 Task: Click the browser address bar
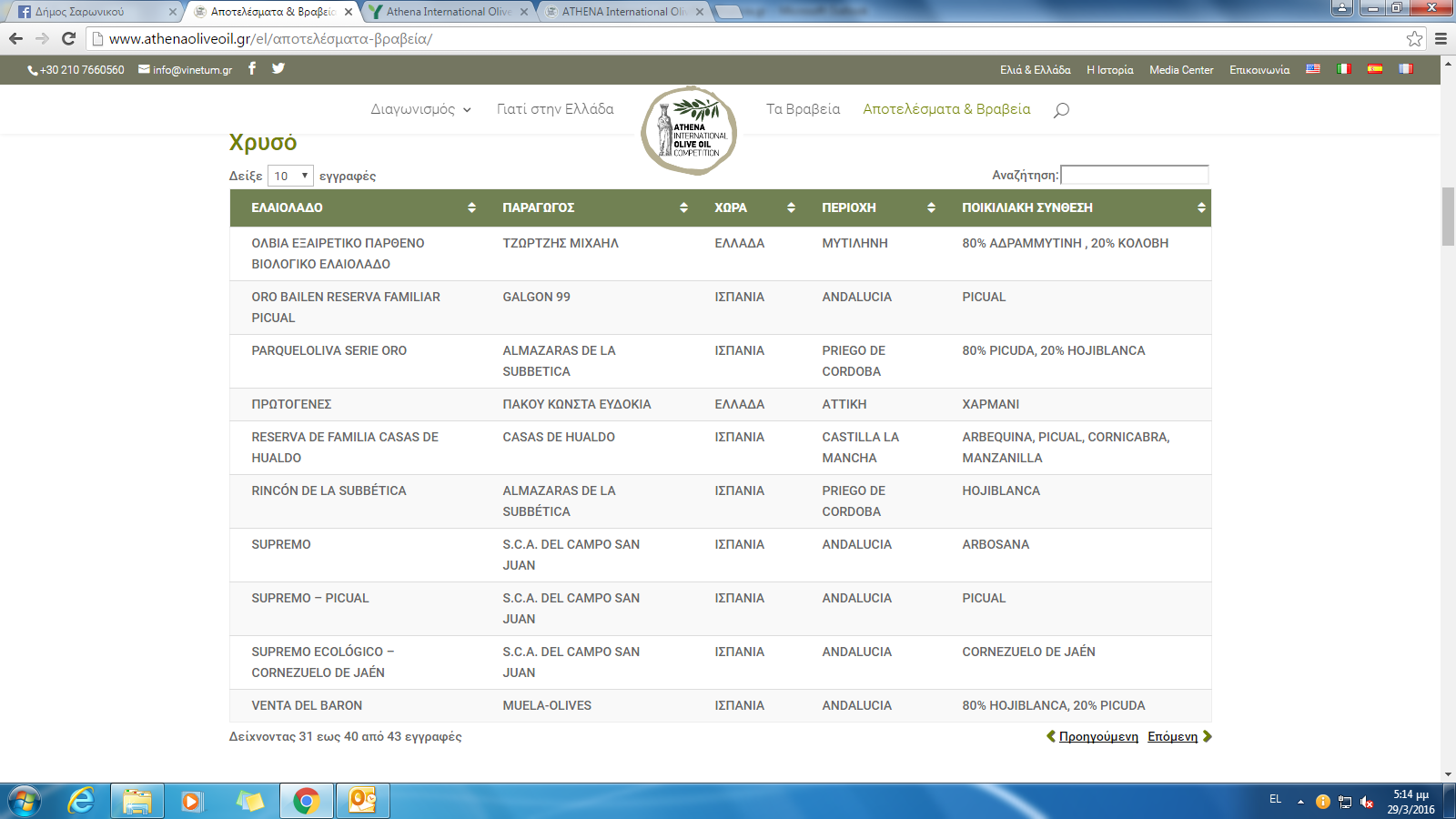click(x=746, y=38)
